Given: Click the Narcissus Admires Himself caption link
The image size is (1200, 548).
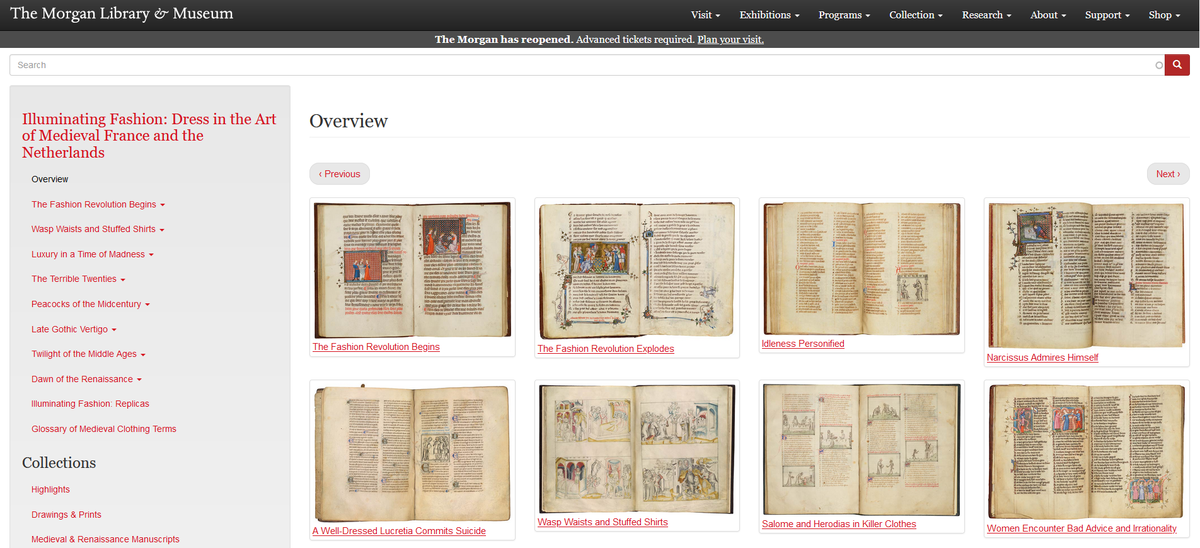Looking at the screenshot, I should (x=1042, y=357).
